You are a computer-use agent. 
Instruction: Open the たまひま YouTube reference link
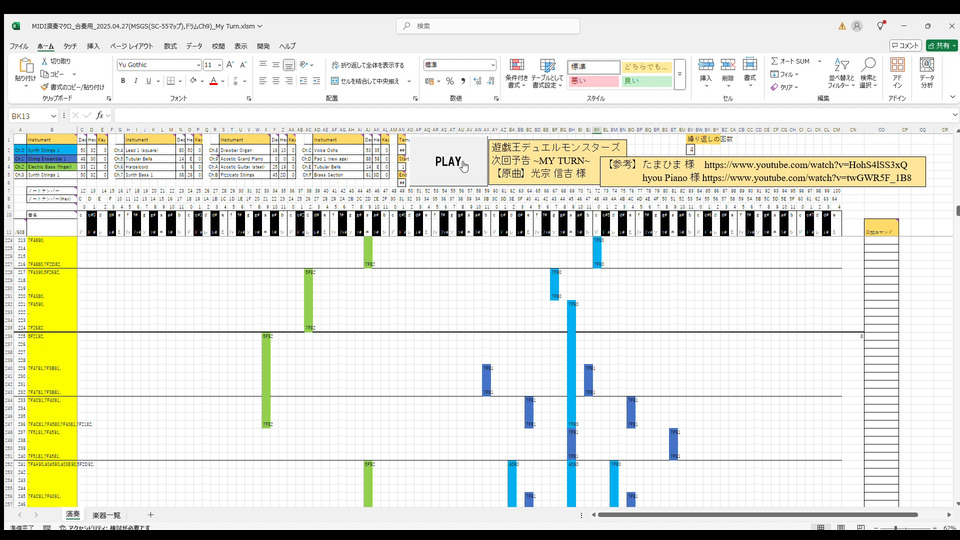pos(806,165)
